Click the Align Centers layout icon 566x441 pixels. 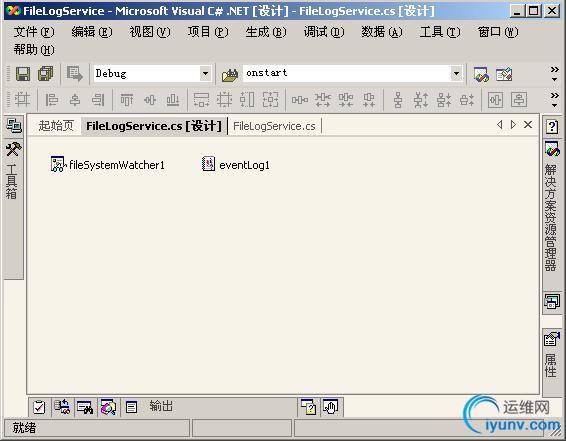coord(75,100)
